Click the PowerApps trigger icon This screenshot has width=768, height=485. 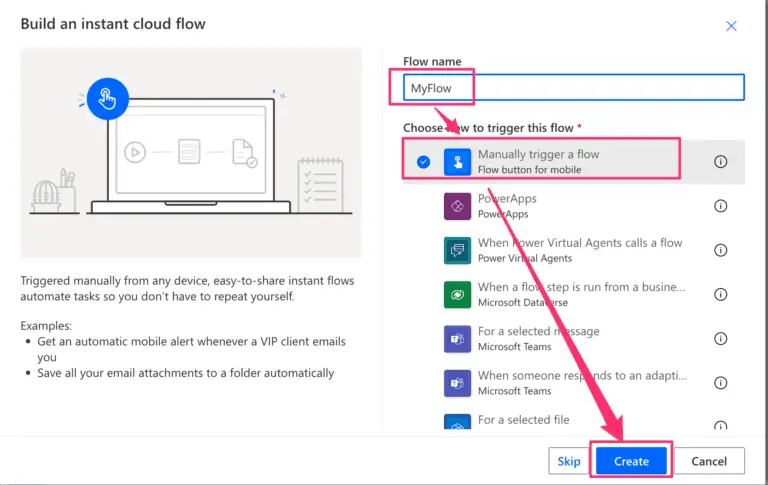[x=457, y=206]
